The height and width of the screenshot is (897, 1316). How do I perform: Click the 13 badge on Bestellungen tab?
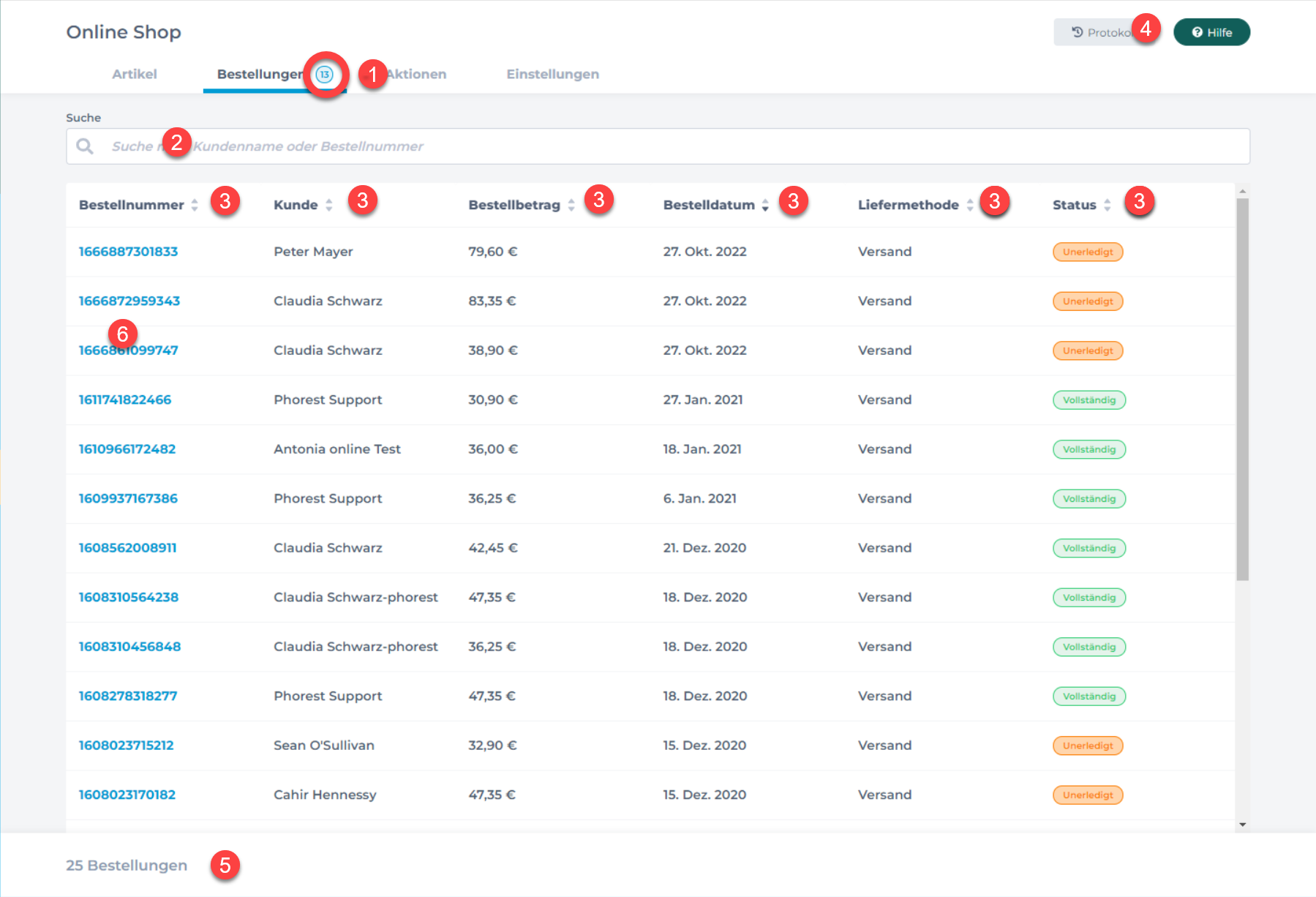pos(324,75)
